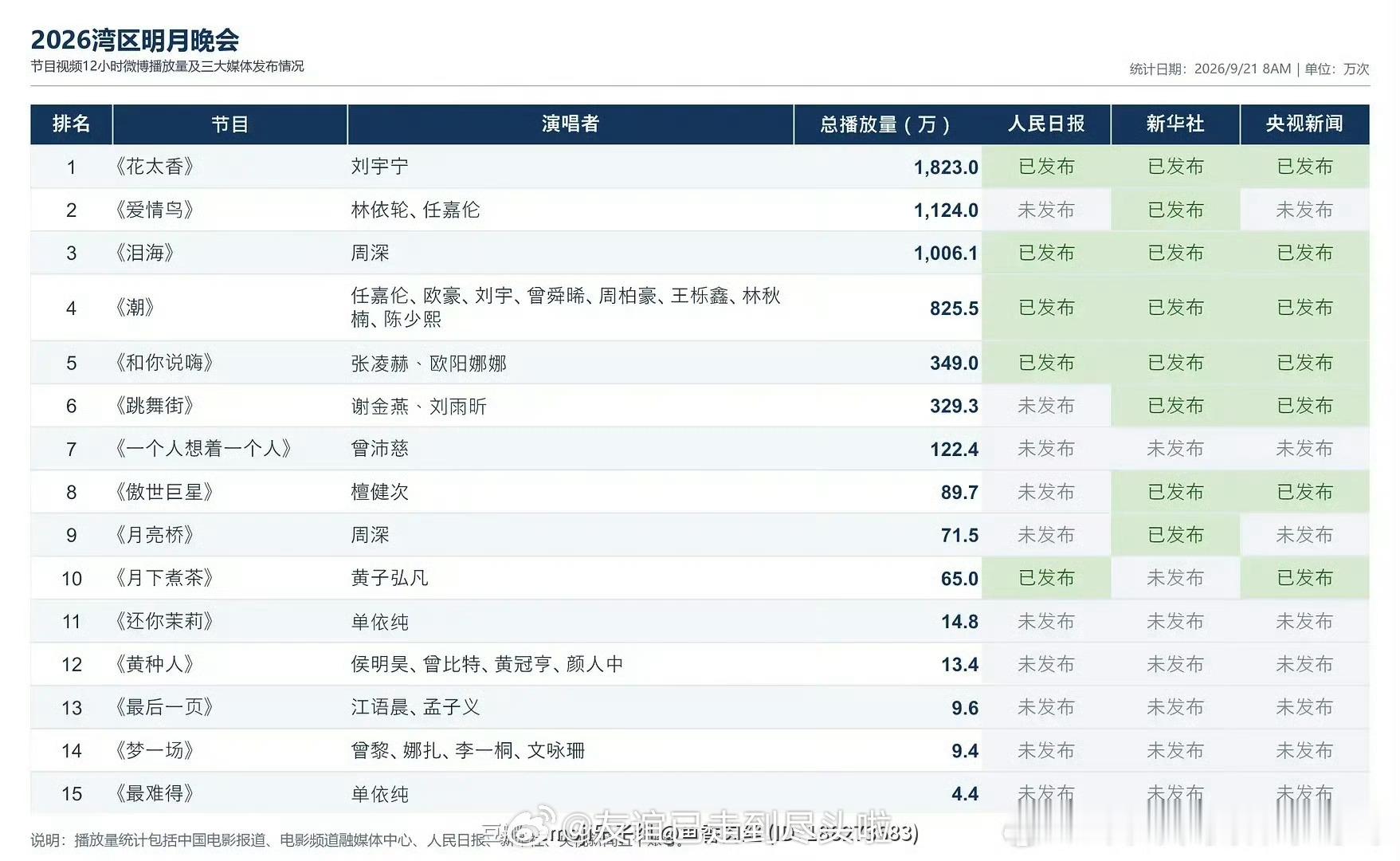Image resolution: width=1400 pixels, height=861 pixels.
Task: Click the program name 《跳舞街》
Action: click(155, 406)
